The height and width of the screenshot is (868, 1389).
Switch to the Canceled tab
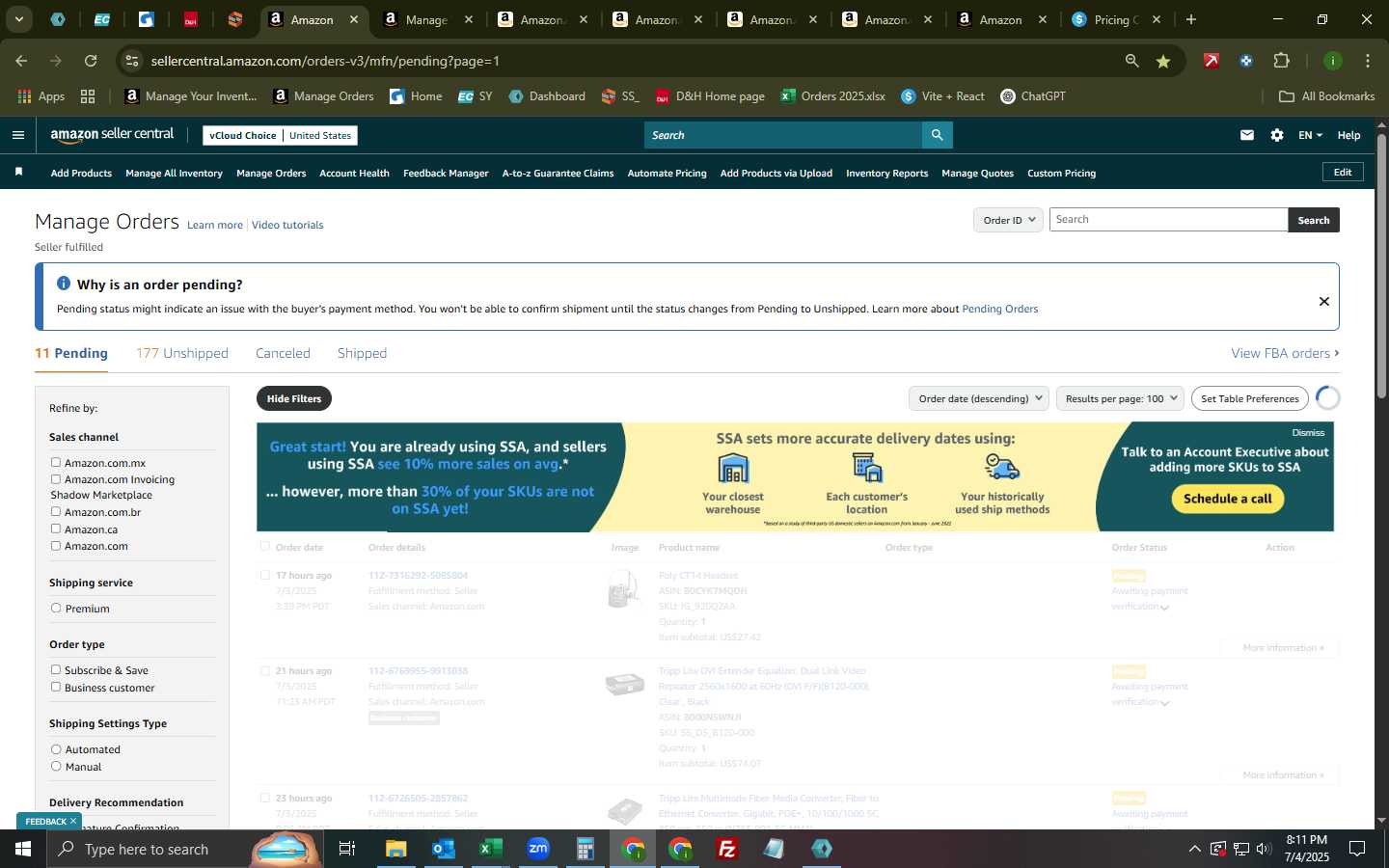pyautogui.click(x=283, y=353)
